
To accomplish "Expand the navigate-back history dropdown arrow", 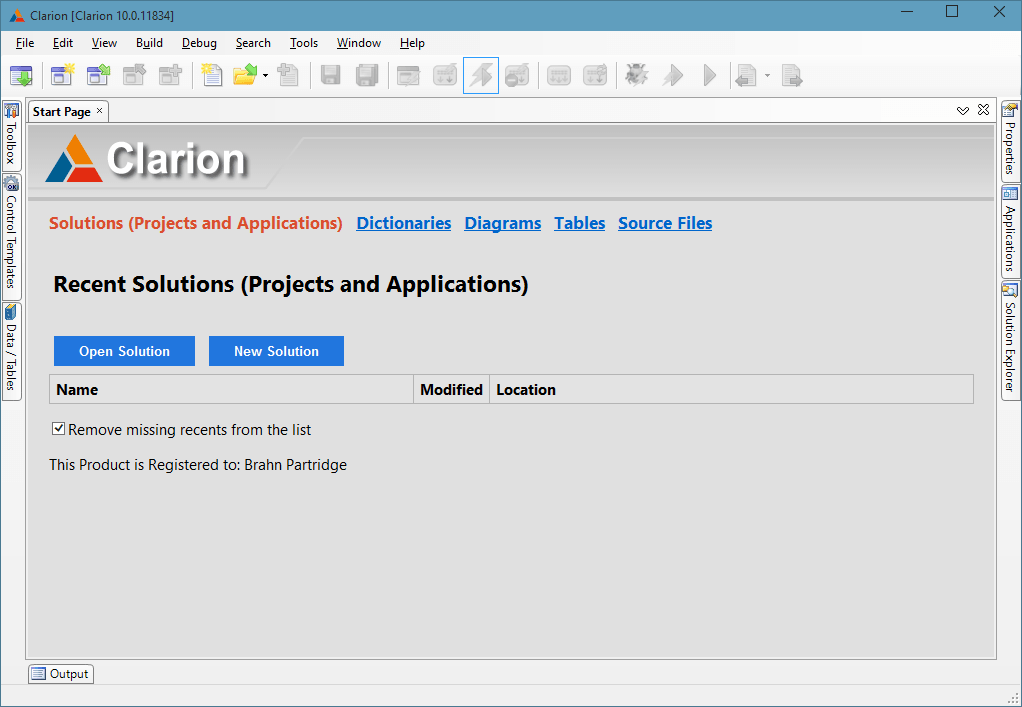I will (767, 76).
